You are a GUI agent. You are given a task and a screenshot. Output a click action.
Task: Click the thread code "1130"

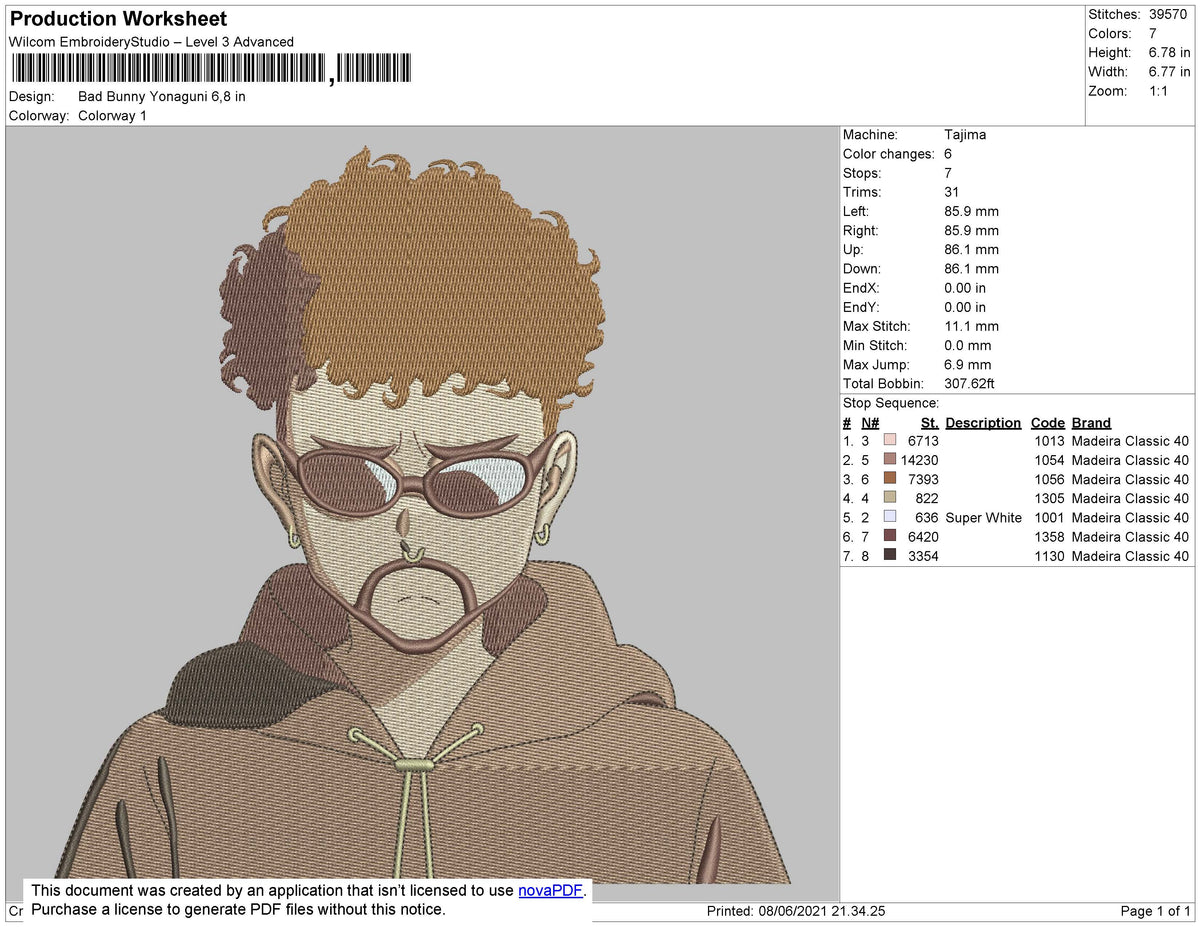(1048, 556)
